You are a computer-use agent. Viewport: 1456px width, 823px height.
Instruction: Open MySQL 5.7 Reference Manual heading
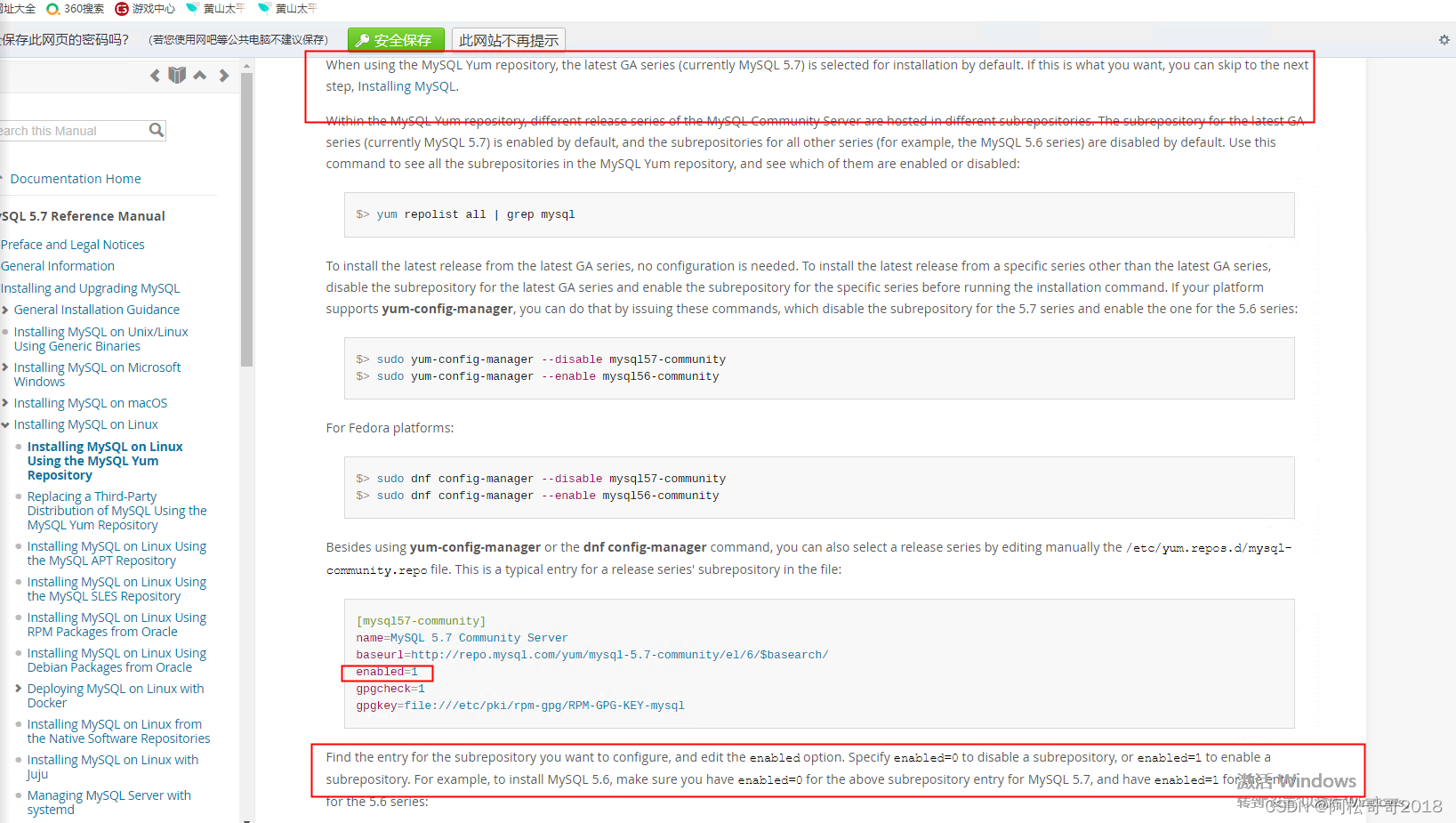83,216
